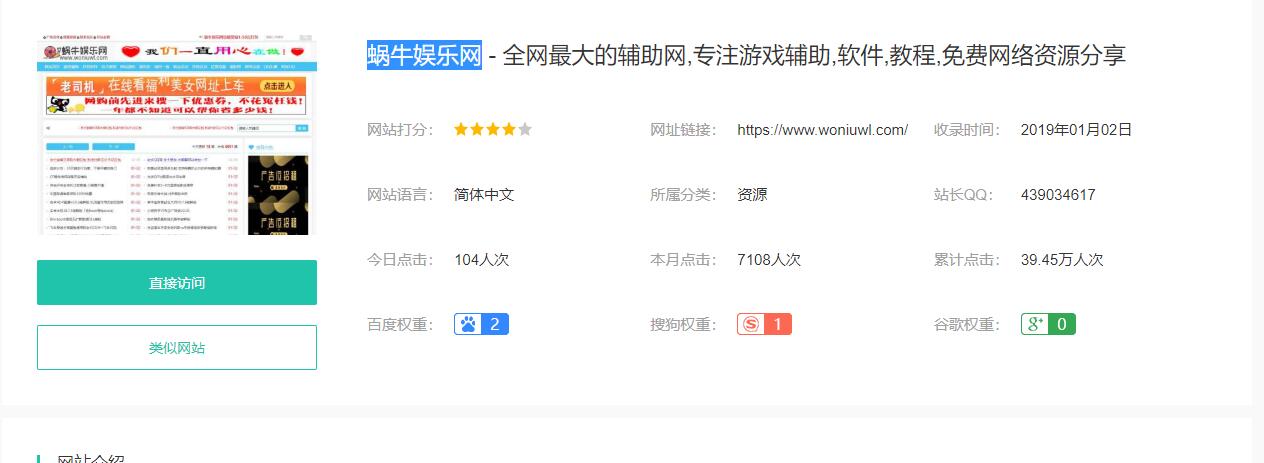Screen dimensions: 1264x463
Task: Click the 收录时间 label
Action: 967,130
